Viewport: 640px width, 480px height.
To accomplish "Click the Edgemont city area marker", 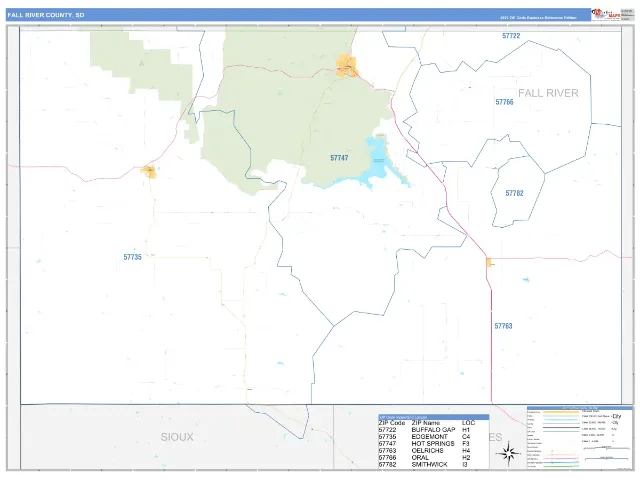I will [149, 172].
